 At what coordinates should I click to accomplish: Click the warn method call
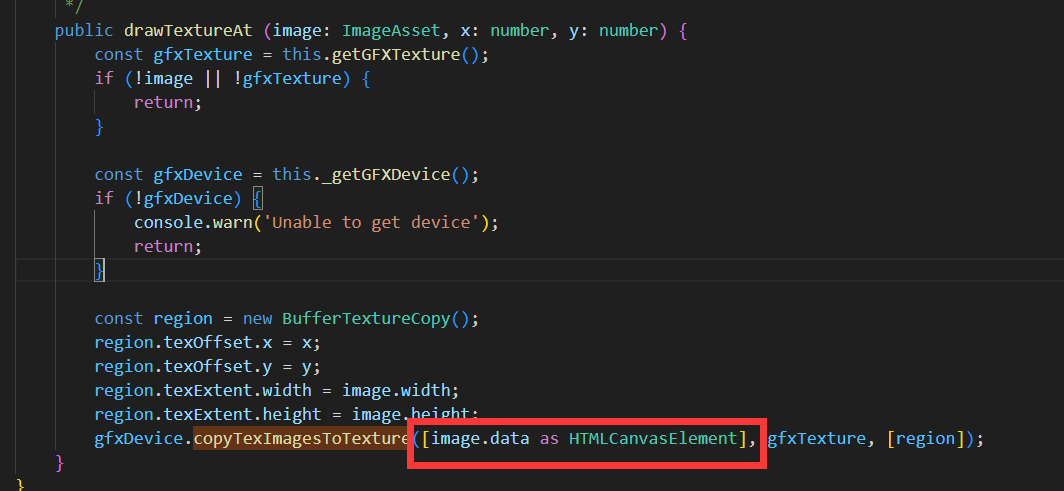[232, 222]
